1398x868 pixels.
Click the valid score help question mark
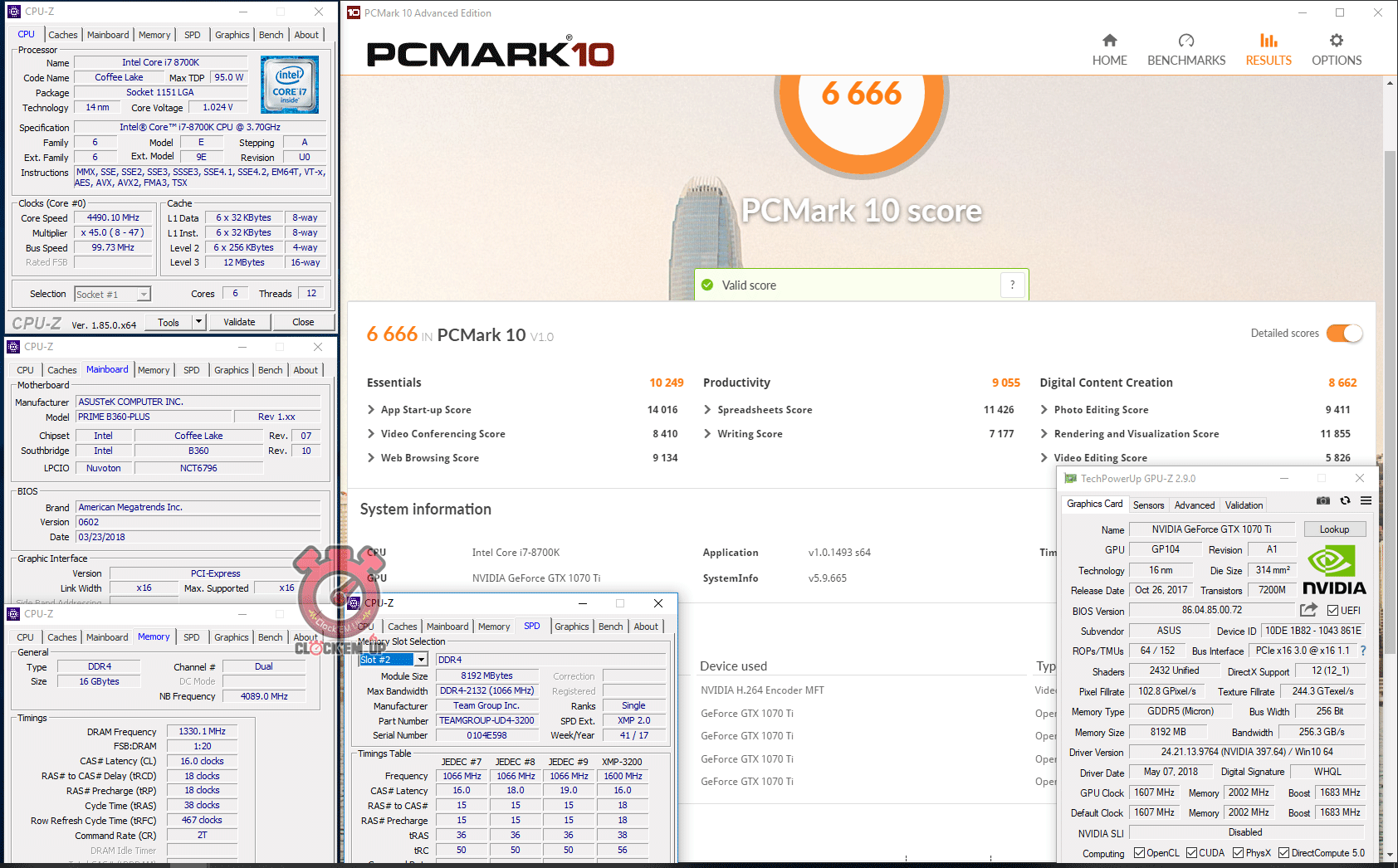(1012, 285)
